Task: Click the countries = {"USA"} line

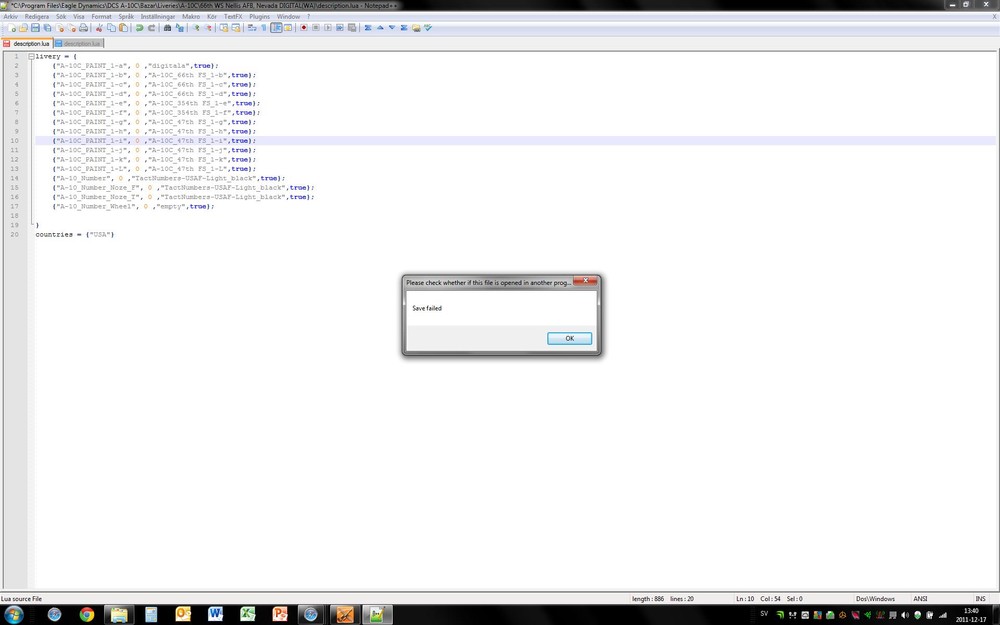Action: point(75,234)
